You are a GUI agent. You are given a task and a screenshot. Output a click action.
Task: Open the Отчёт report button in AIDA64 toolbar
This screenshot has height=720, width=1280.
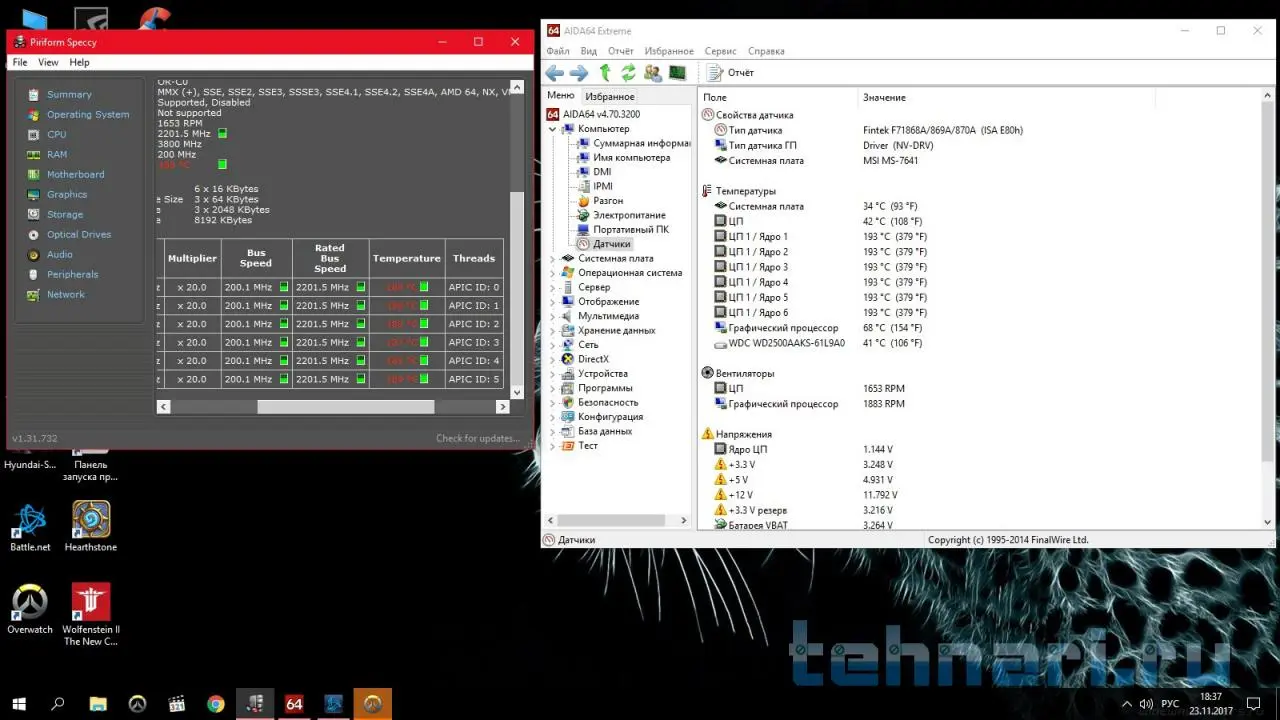click(731, 73)
